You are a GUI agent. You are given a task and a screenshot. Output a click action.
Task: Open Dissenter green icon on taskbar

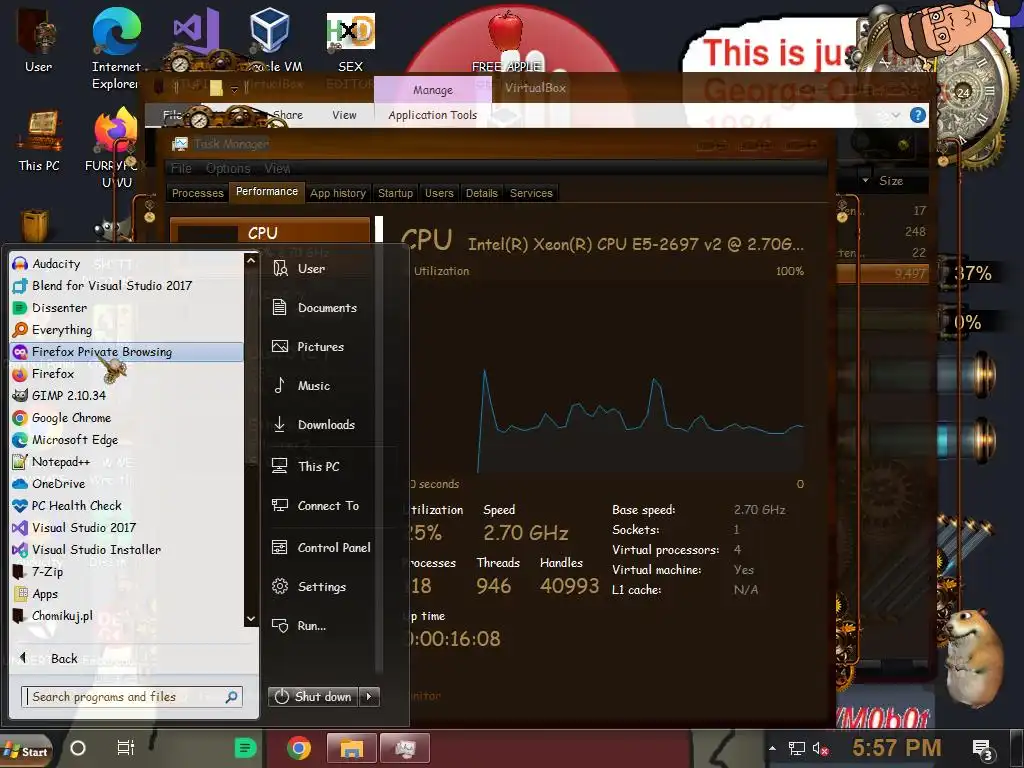(x=245, y=748)
